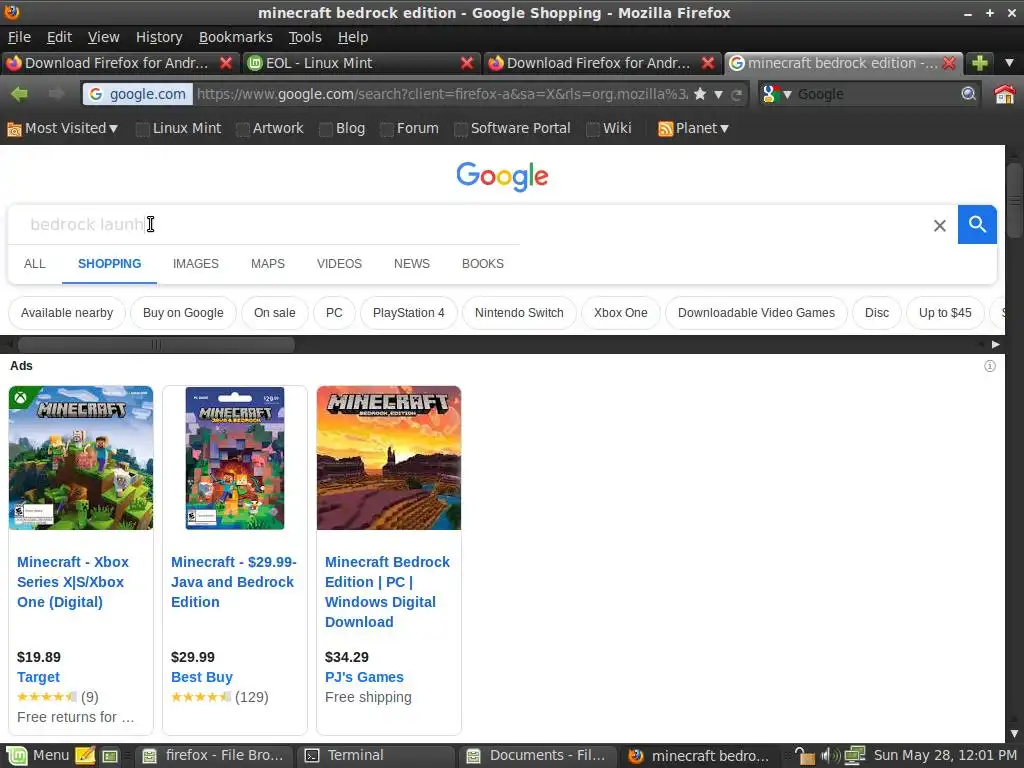Click the volume icon in system tray
The height and width of the screenshot is (768, 1024).
830,756
